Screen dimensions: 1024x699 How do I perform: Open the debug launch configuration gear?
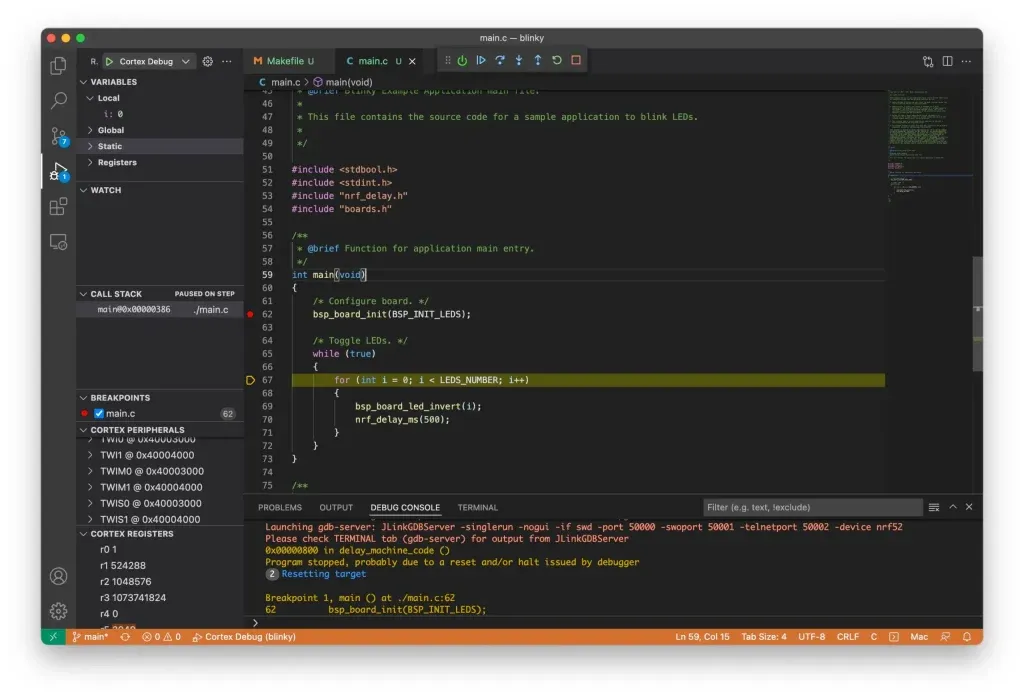(208, 61)
